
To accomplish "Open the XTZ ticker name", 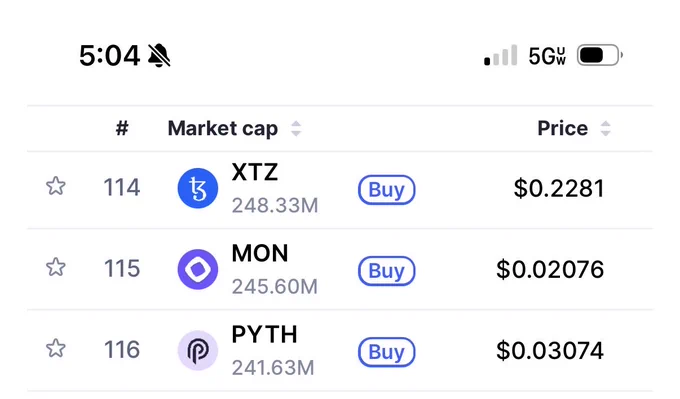I will [x=255, y=172].
